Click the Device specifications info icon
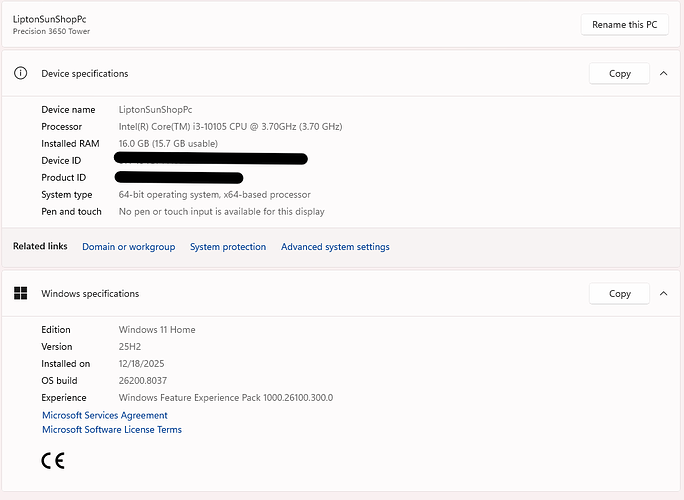Screen dimensions: 684x500 coord(21,73)
